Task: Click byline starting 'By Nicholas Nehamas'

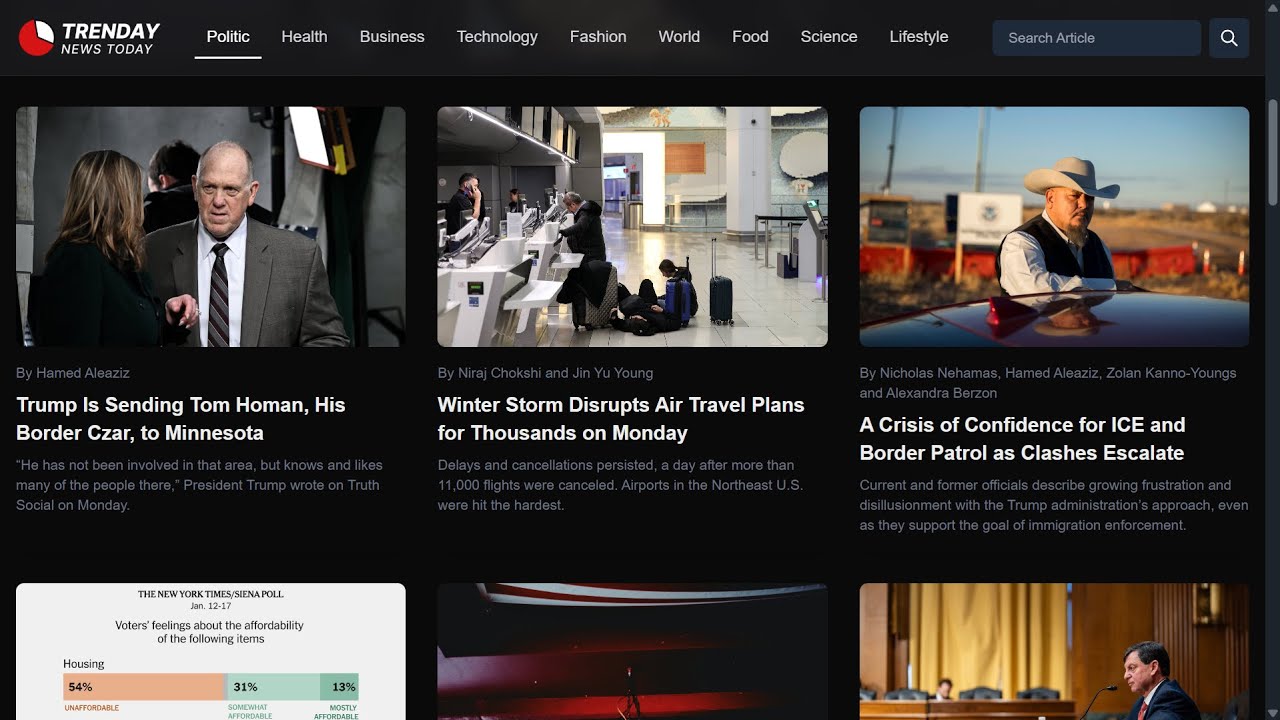Action: click(1048, 383)
